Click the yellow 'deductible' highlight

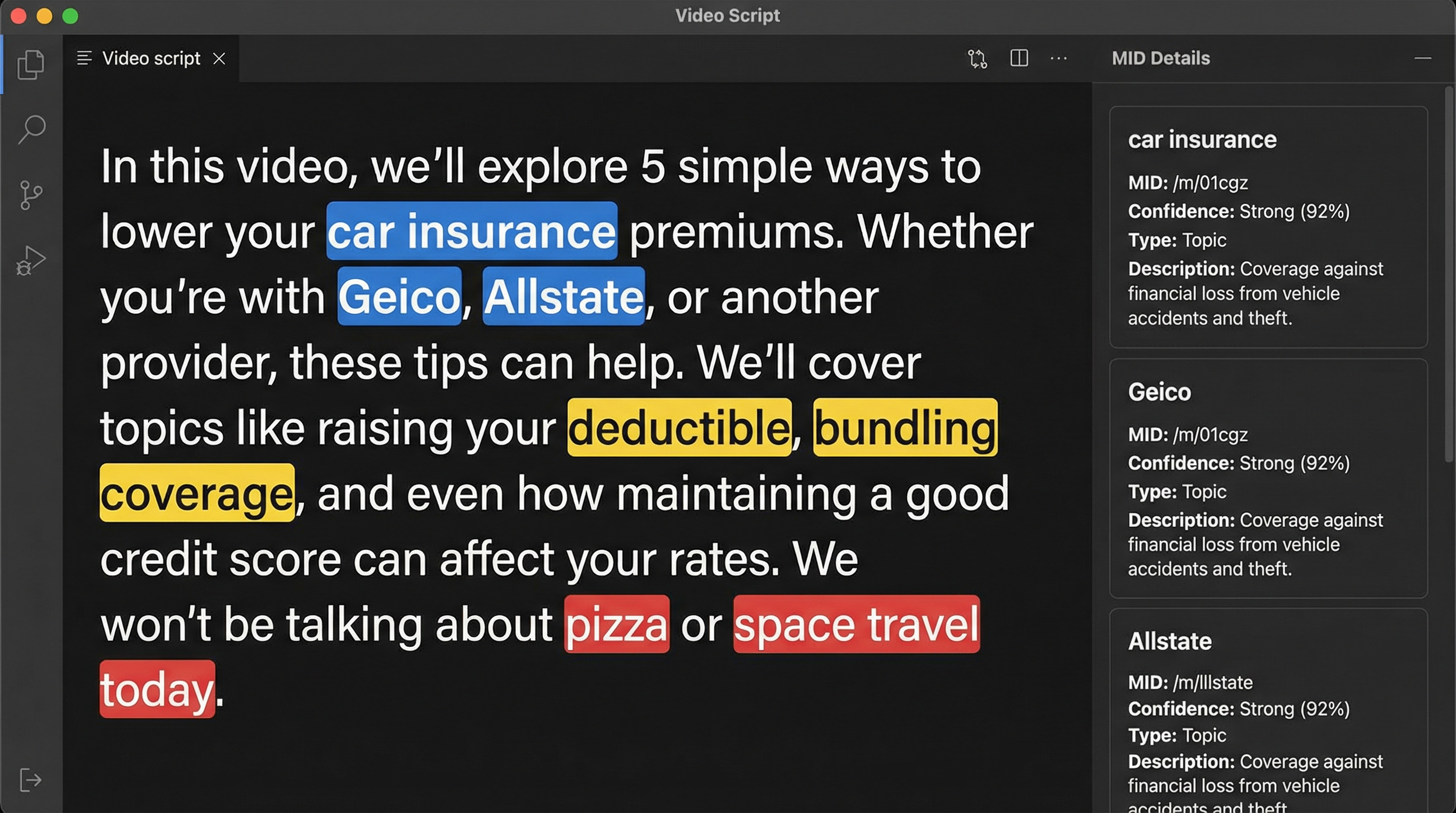[x=679, y=428]
